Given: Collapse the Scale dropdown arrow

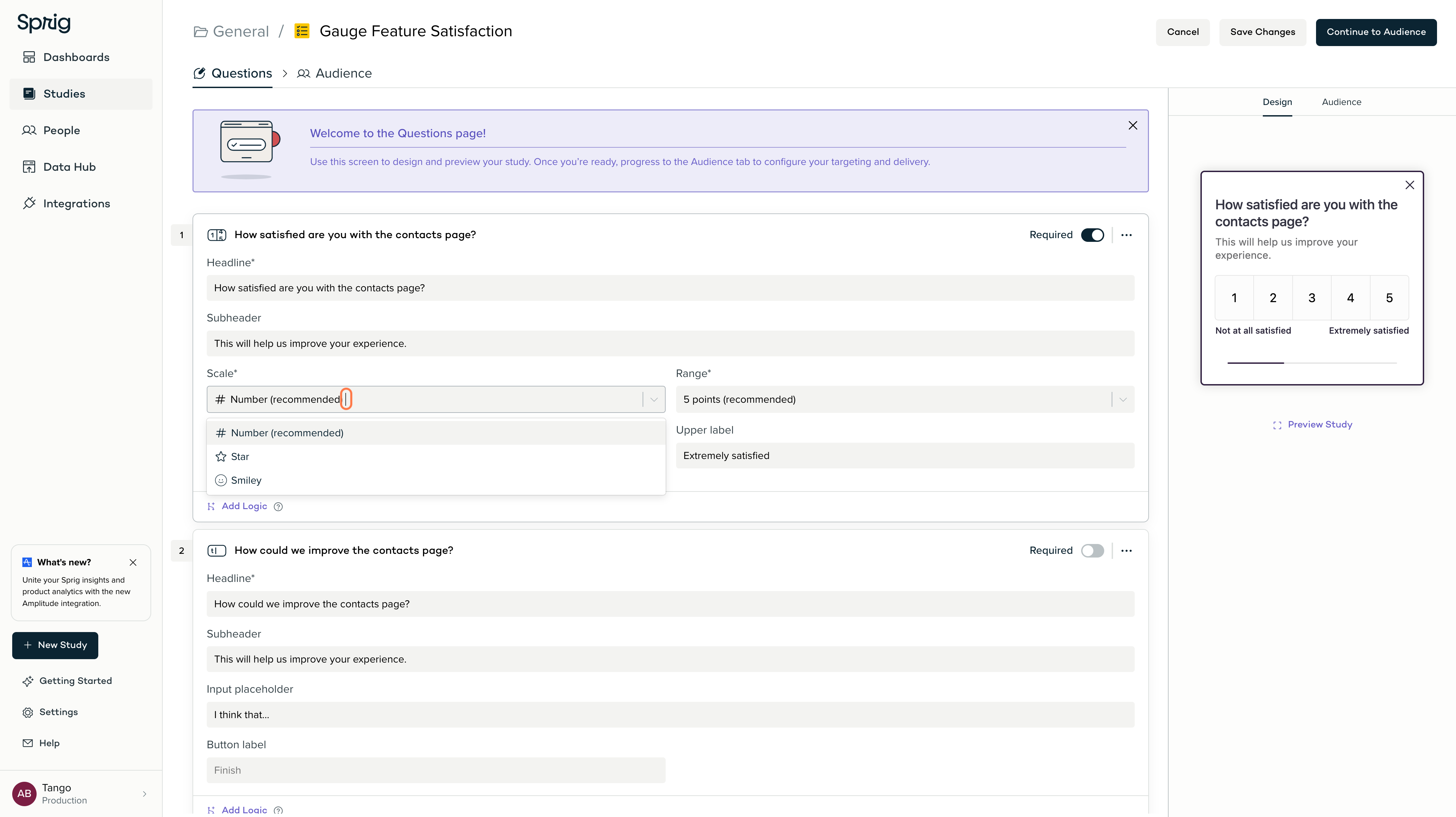Looking at the screenshot, I should click(654, 399).
